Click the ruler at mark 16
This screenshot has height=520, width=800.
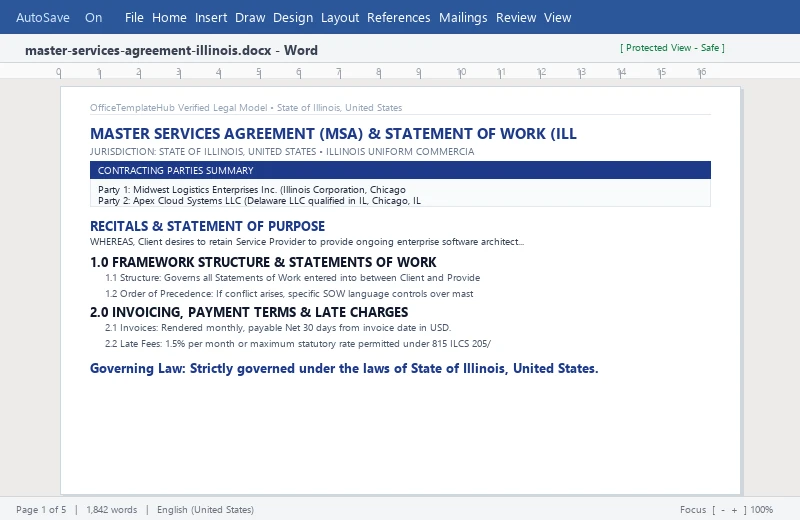click(x=702, y=72)
